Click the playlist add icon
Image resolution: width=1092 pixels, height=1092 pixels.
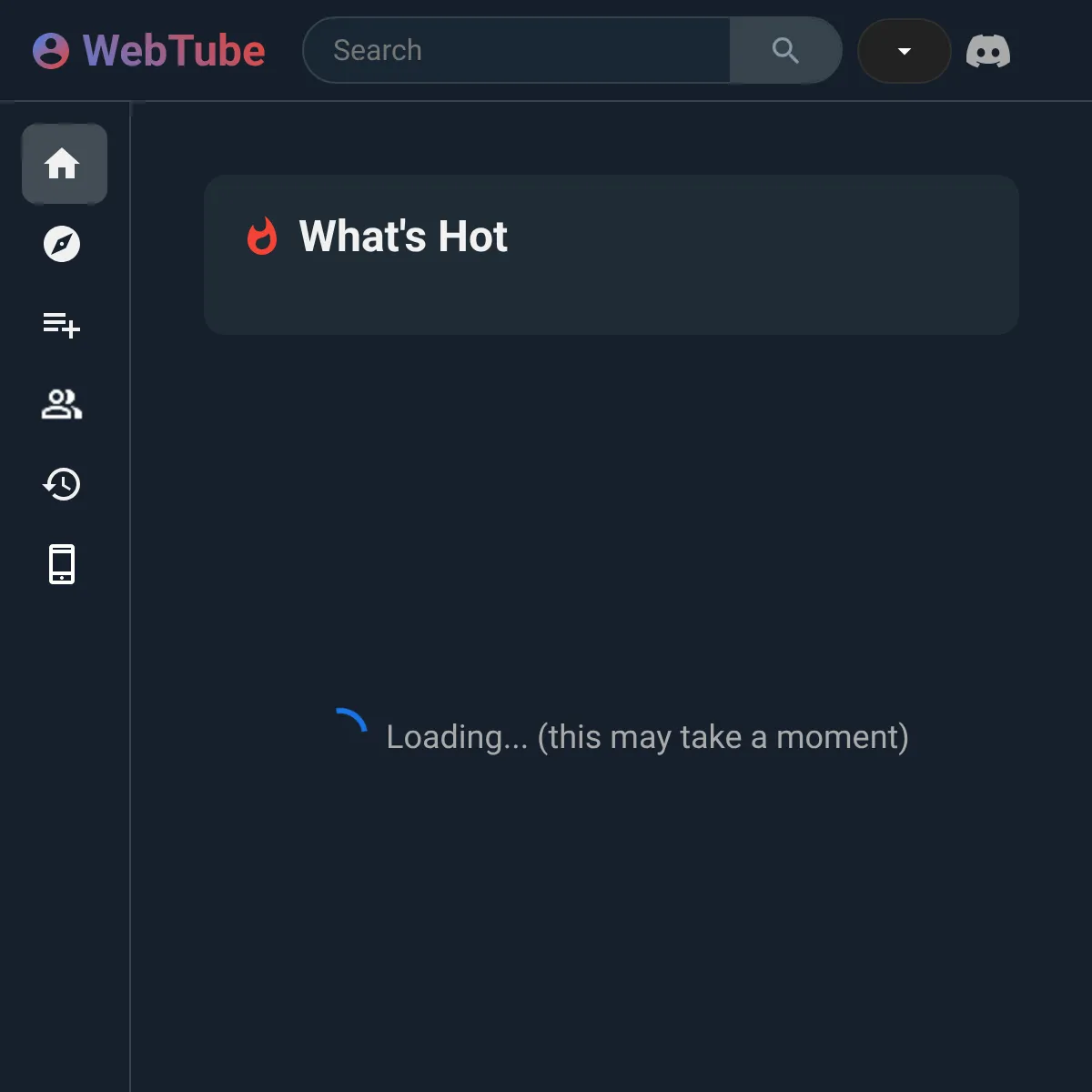(62, 326)
